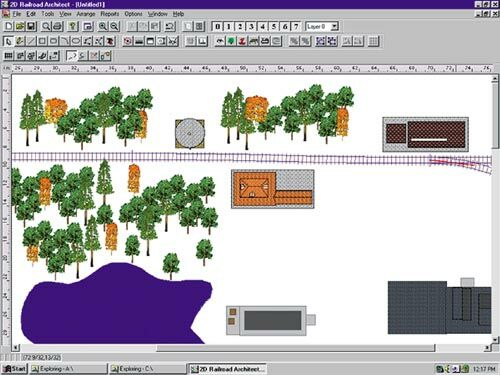Click the Windows Start button

(14, 369)
